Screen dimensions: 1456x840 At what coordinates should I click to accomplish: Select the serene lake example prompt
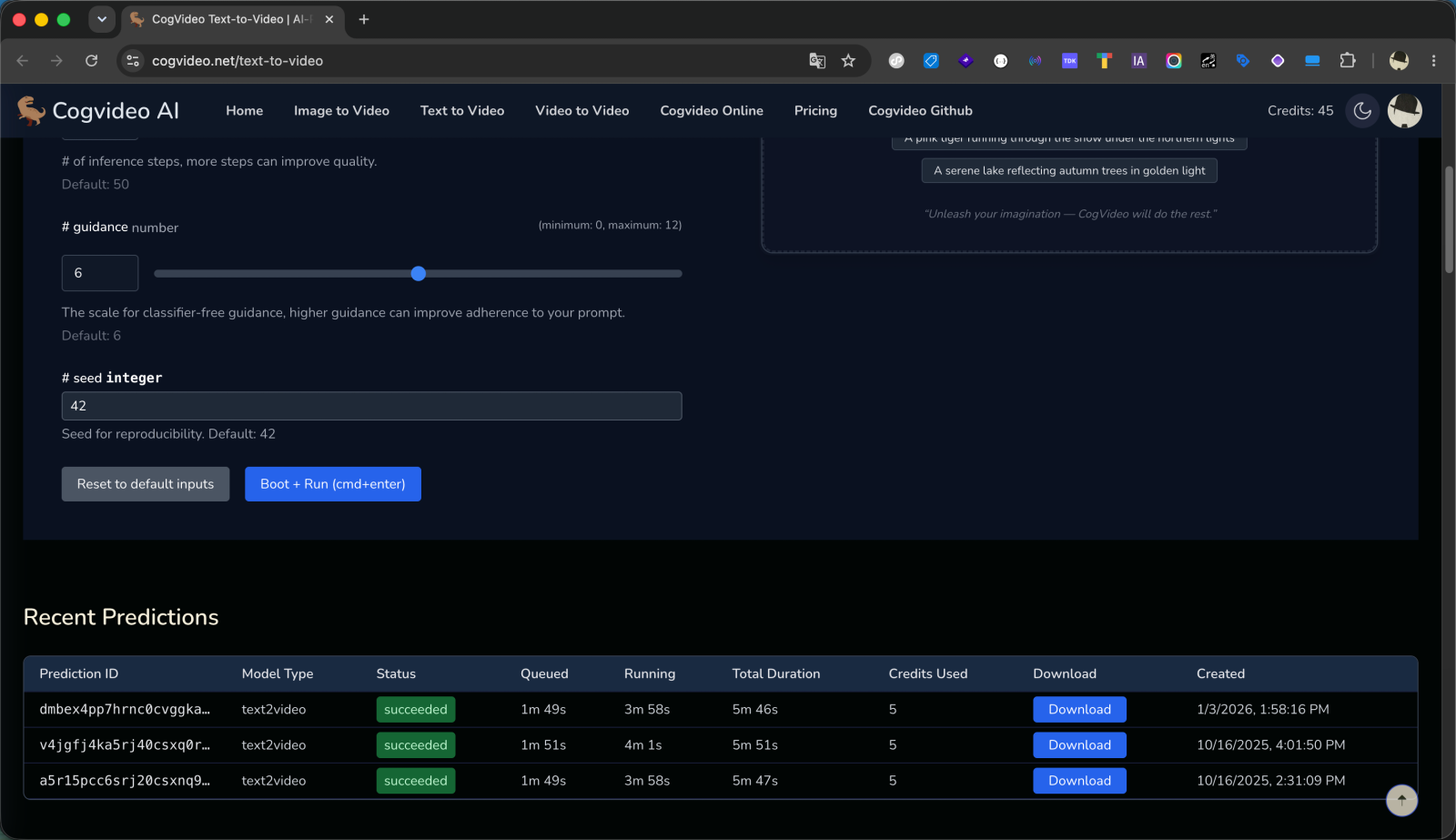pyautogui.click(x=1069, y=171)
